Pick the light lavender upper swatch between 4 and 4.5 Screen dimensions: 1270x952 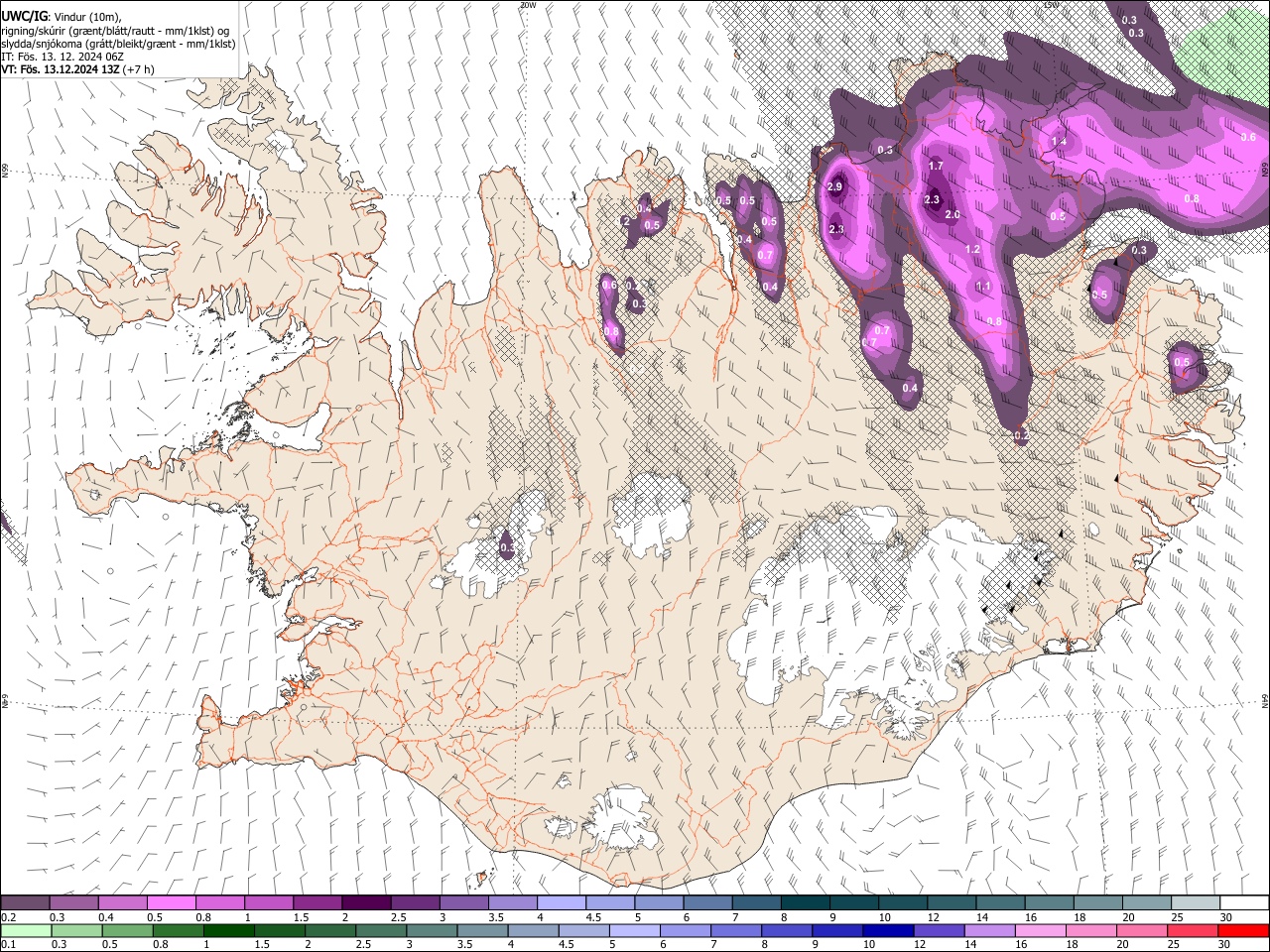tap(561, 902)
